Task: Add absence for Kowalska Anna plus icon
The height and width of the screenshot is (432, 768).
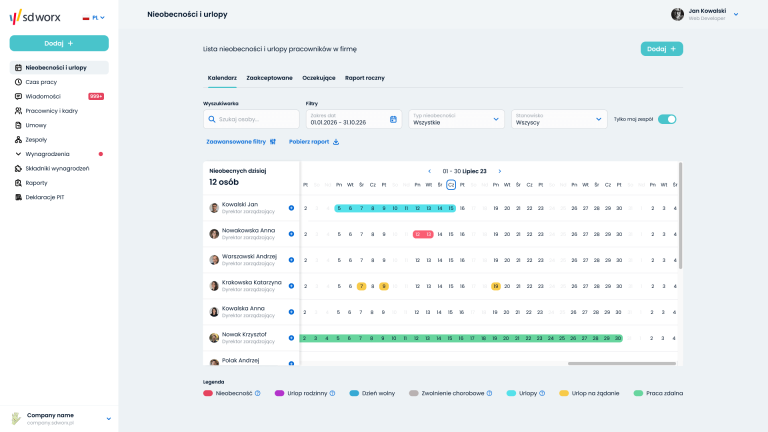Action: click(x=291, y=312)
